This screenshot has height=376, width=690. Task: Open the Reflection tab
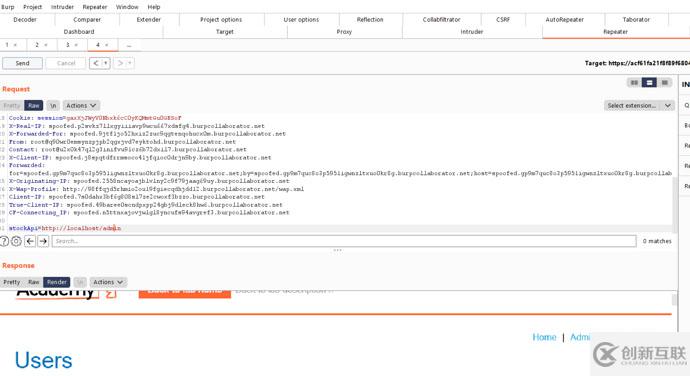pos(370,20)
